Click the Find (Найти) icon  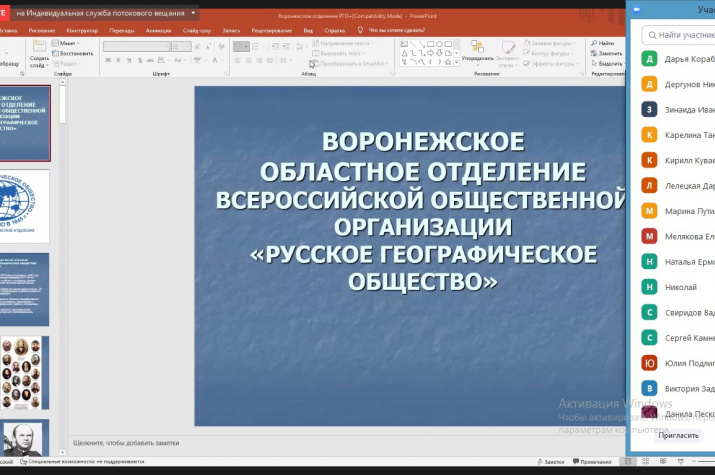(x=594, y=43)
